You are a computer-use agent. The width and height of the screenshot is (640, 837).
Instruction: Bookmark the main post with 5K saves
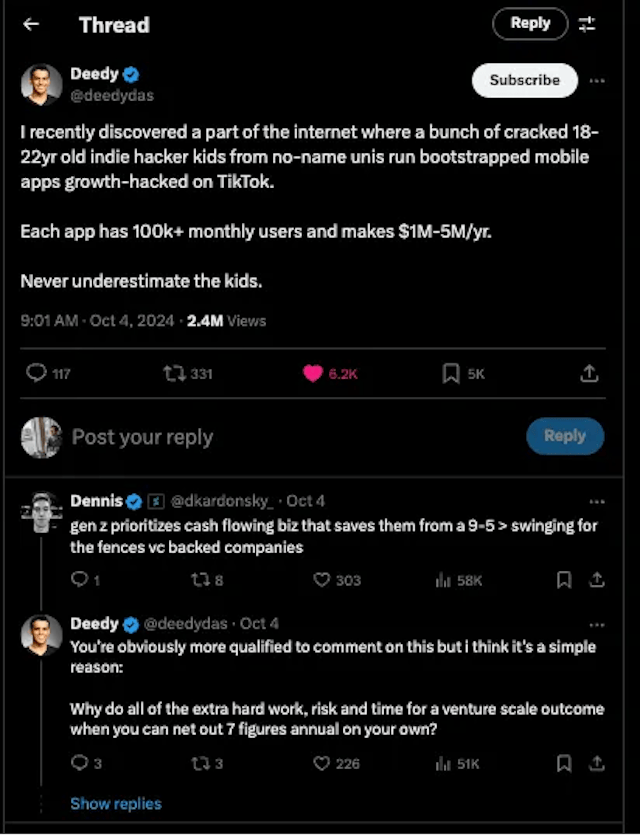(x=450, y=373)
